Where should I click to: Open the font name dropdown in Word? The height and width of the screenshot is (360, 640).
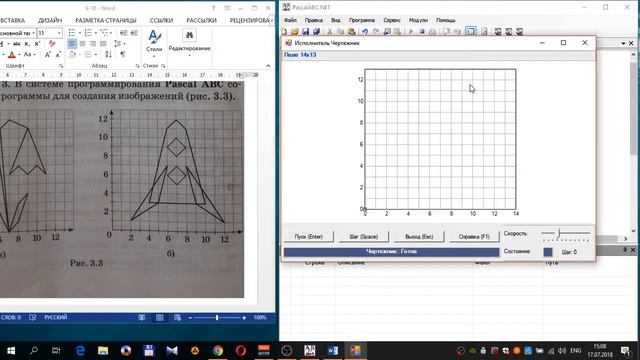(x=33, y=33)
